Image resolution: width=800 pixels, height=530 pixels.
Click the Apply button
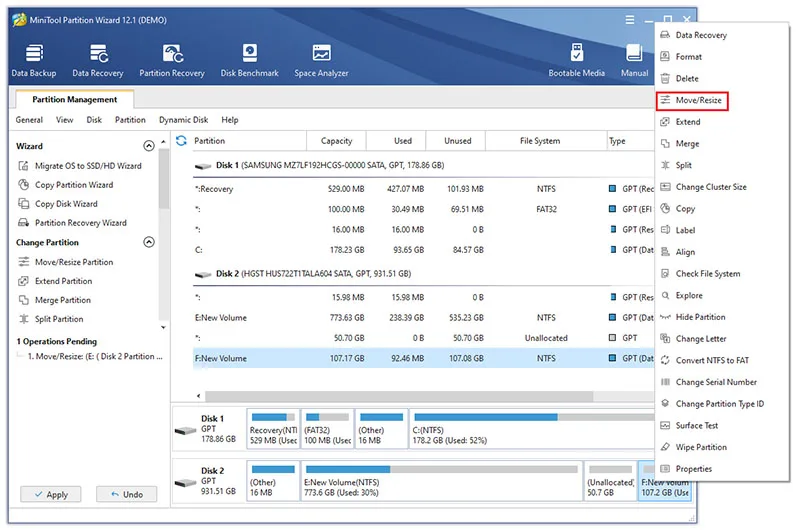point(51,494)
